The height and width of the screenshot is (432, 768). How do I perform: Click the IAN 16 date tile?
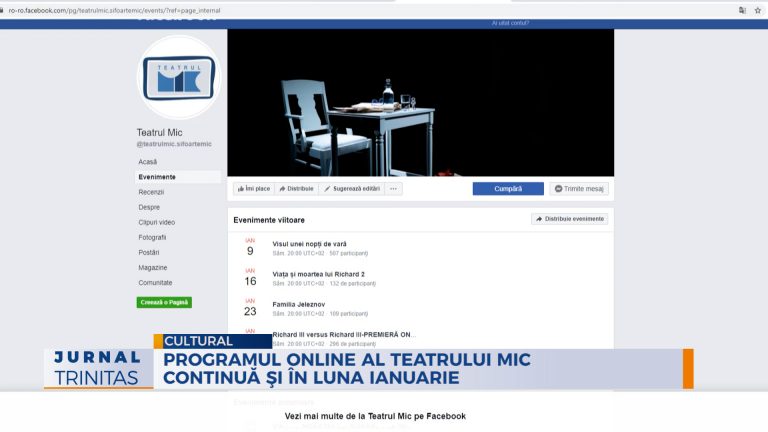250,278
